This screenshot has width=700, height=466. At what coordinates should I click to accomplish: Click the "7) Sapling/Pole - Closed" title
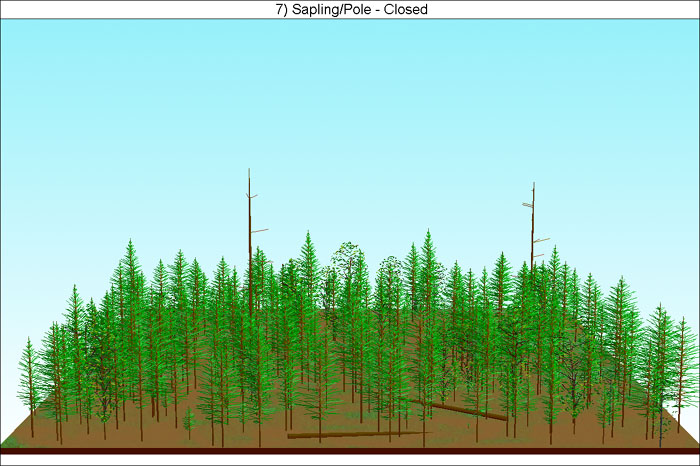coord(349,9)
